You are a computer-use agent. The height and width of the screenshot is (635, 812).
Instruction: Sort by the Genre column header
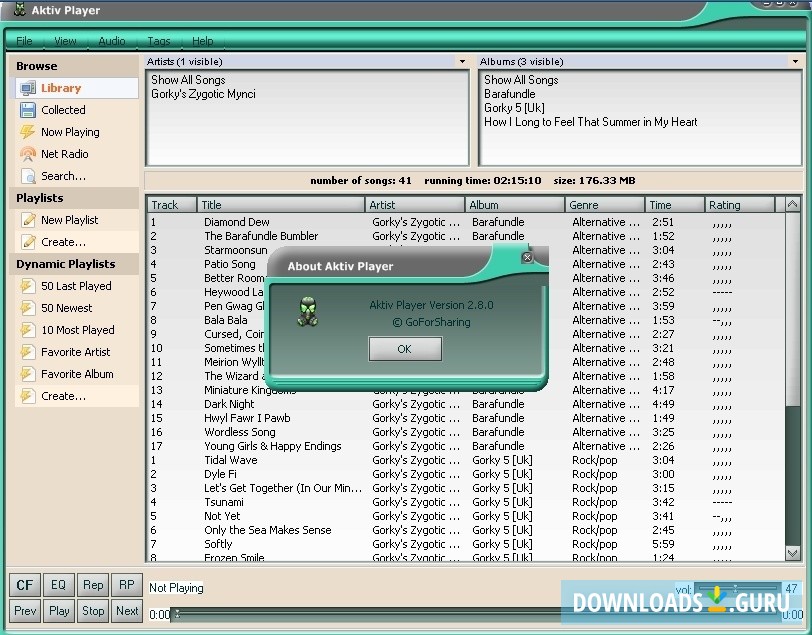pos(605,205)
